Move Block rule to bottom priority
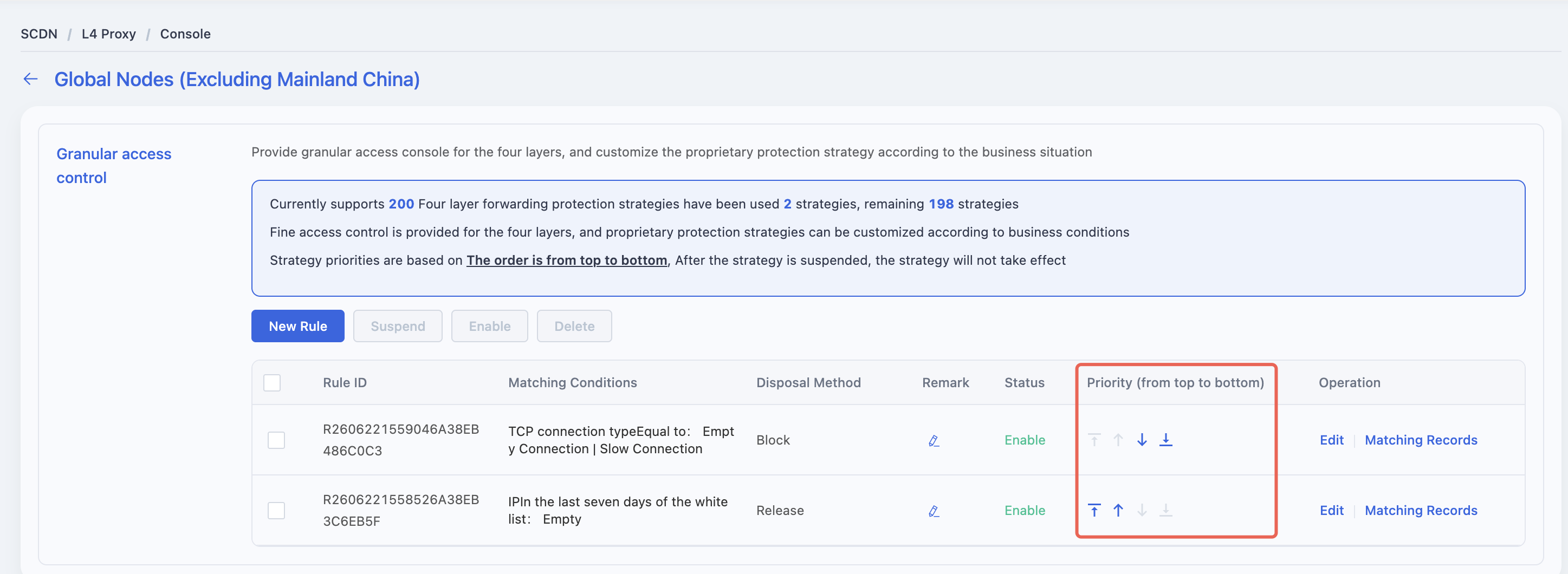The height and width of the screenshot is (574, 1568). [x=1165, y=440]
